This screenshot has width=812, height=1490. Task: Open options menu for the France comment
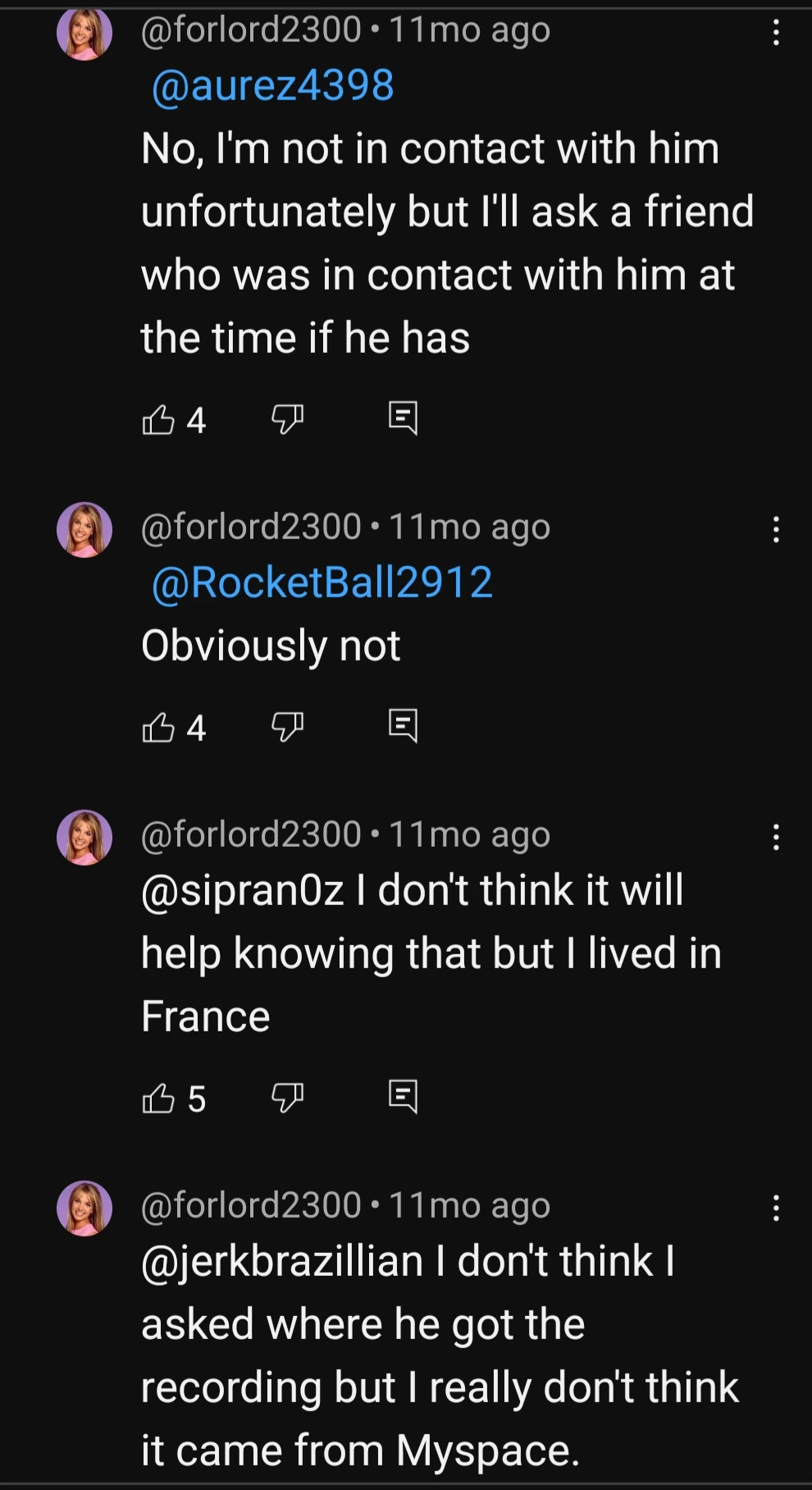(776, 837)
